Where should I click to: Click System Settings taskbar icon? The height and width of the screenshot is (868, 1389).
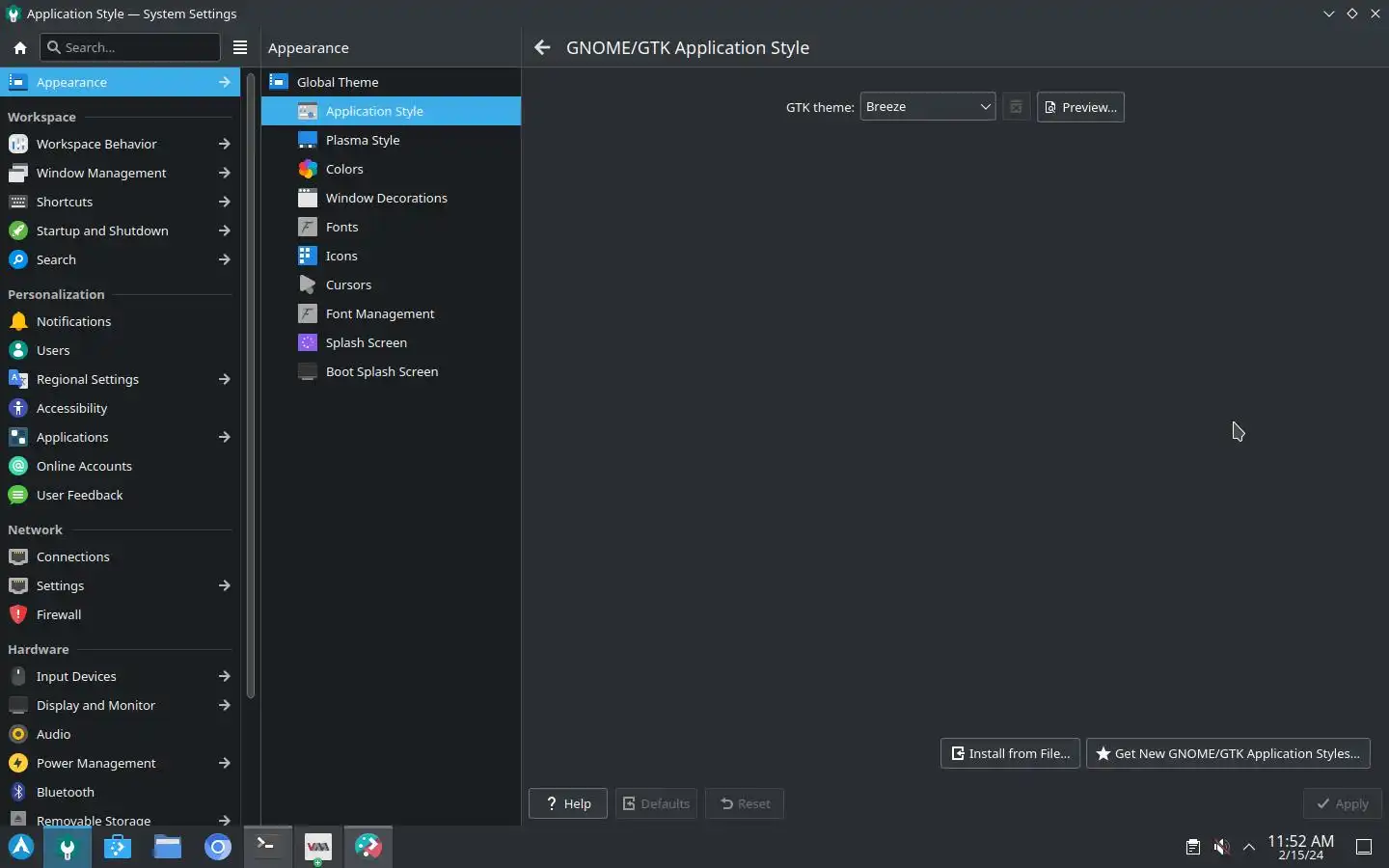coord(68,847)
